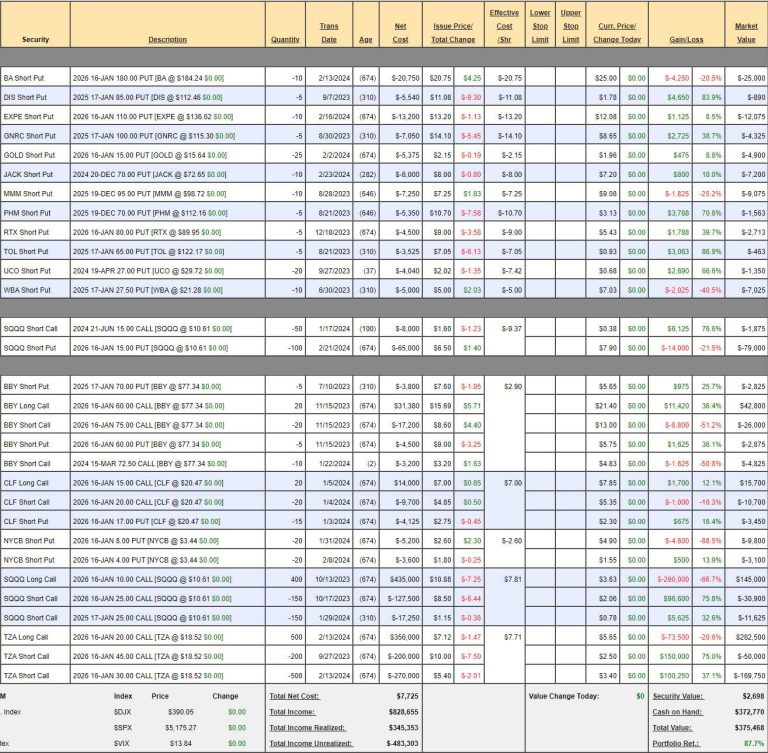768x753 pixels.
Task: Select the TZA Long Call position
Action: (28, 636)
